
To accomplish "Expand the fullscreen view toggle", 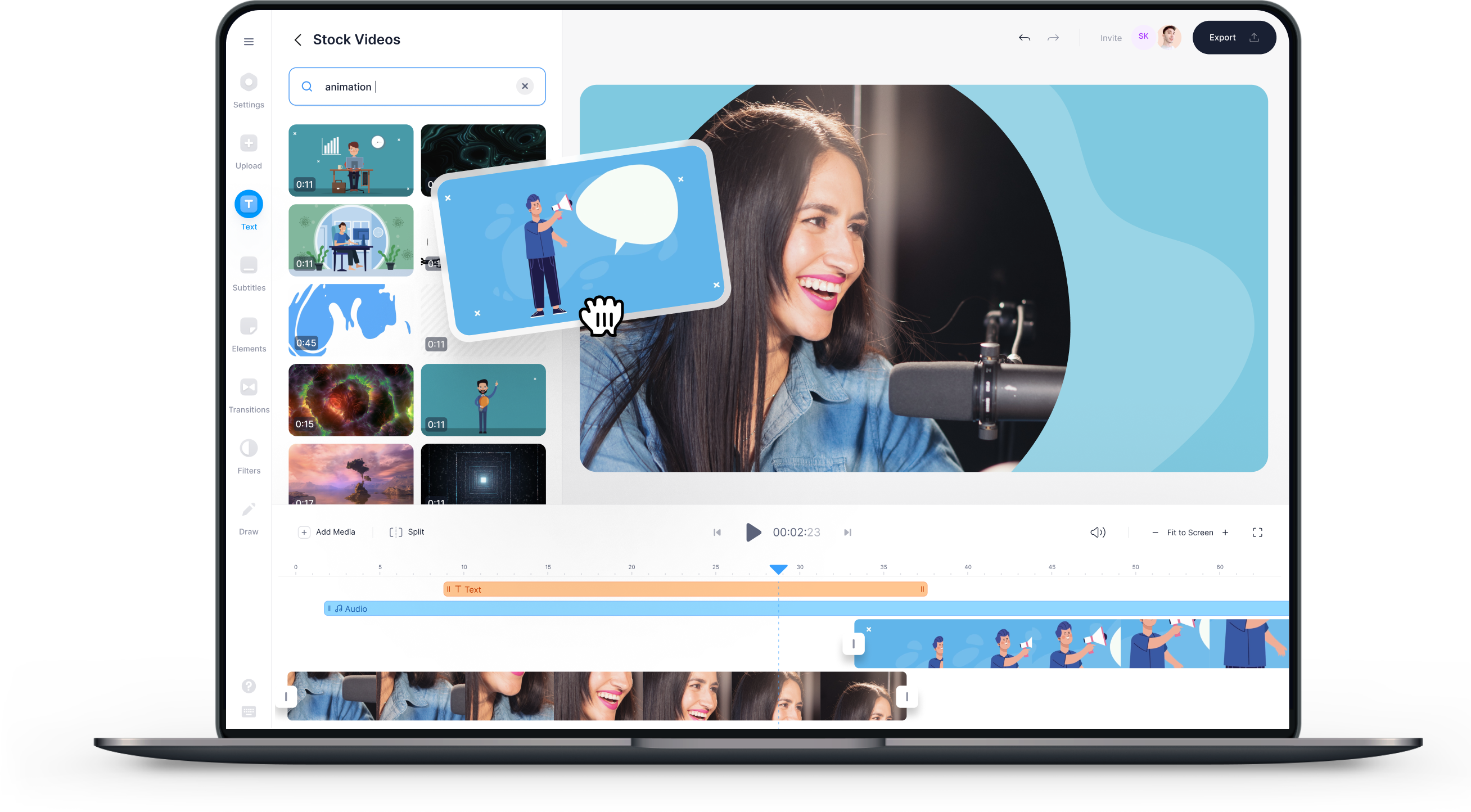I will (x=1259, y=531).
